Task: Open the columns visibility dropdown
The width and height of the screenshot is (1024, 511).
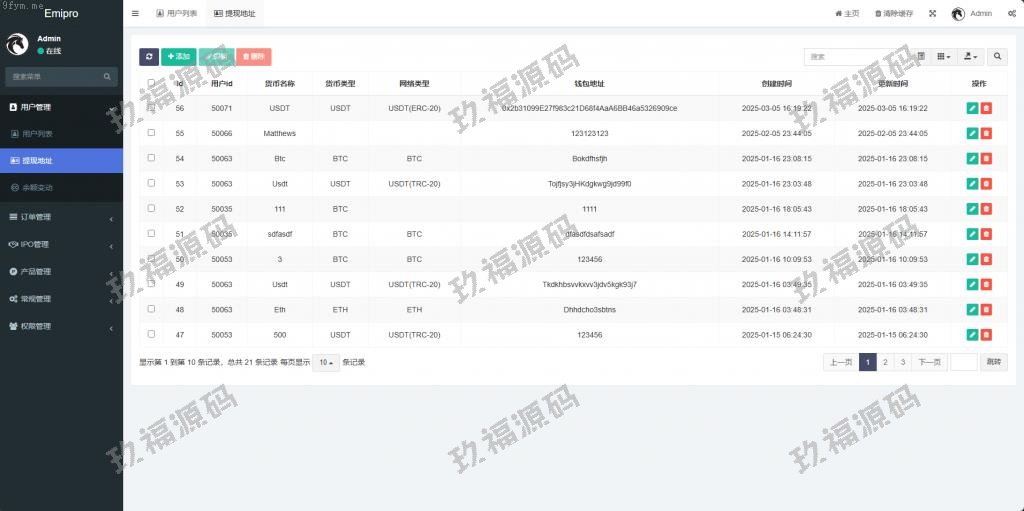Action: pos(944,57)
